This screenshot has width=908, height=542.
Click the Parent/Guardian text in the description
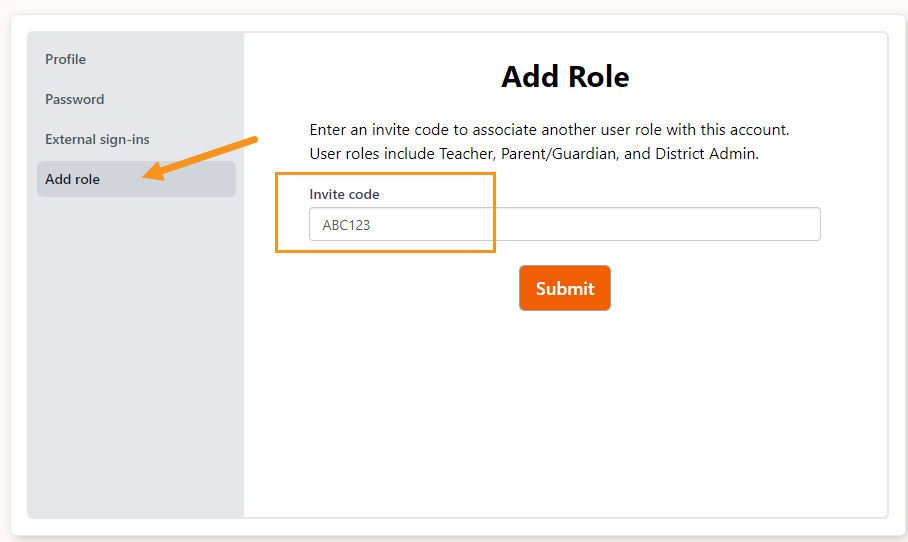pyautogui.click(x=559, y=153)
